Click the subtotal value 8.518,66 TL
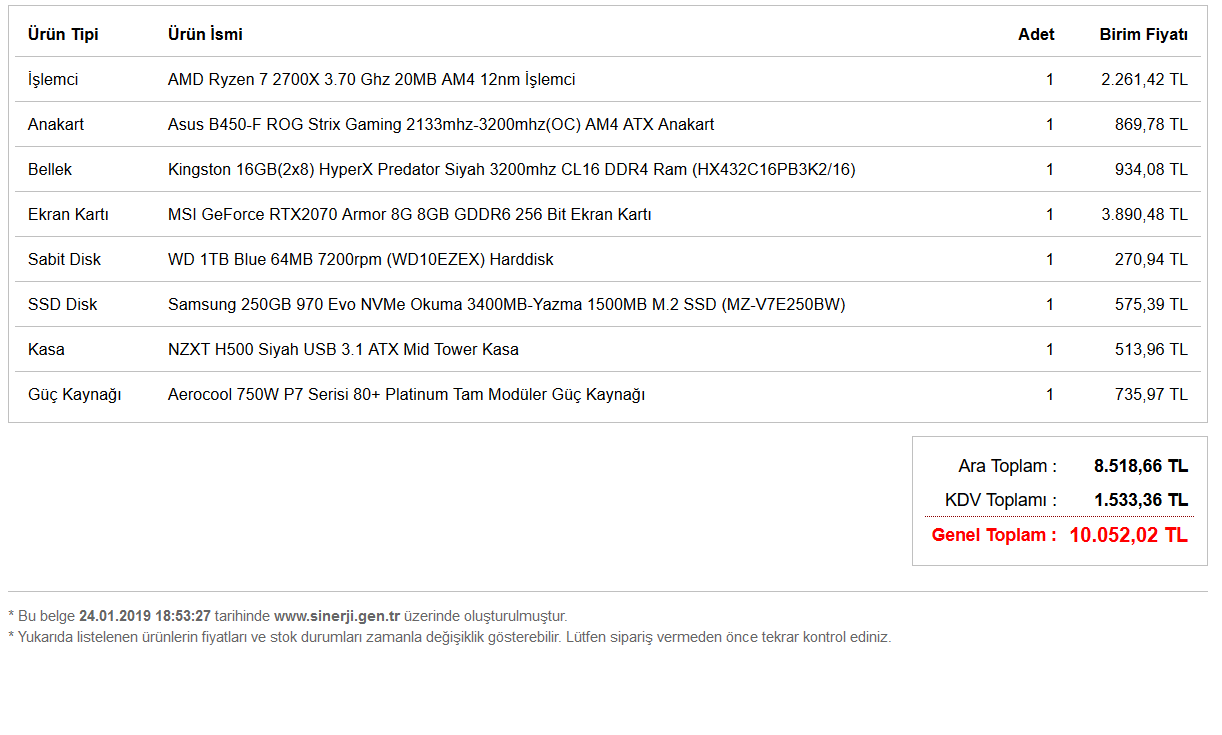 (1141, 466)
